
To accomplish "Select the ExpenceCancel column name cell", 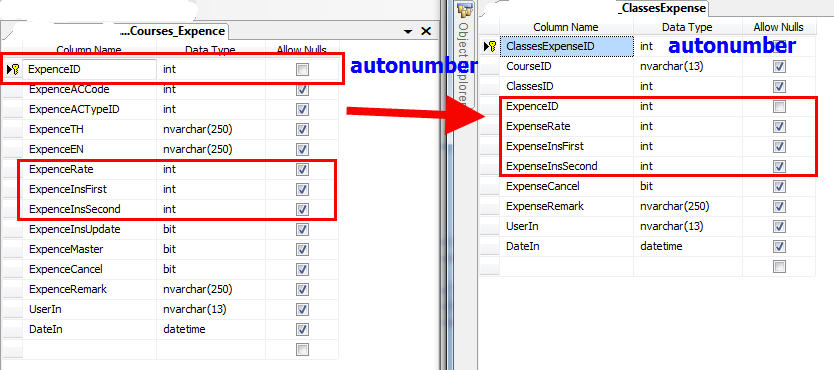I will point(90,270).
